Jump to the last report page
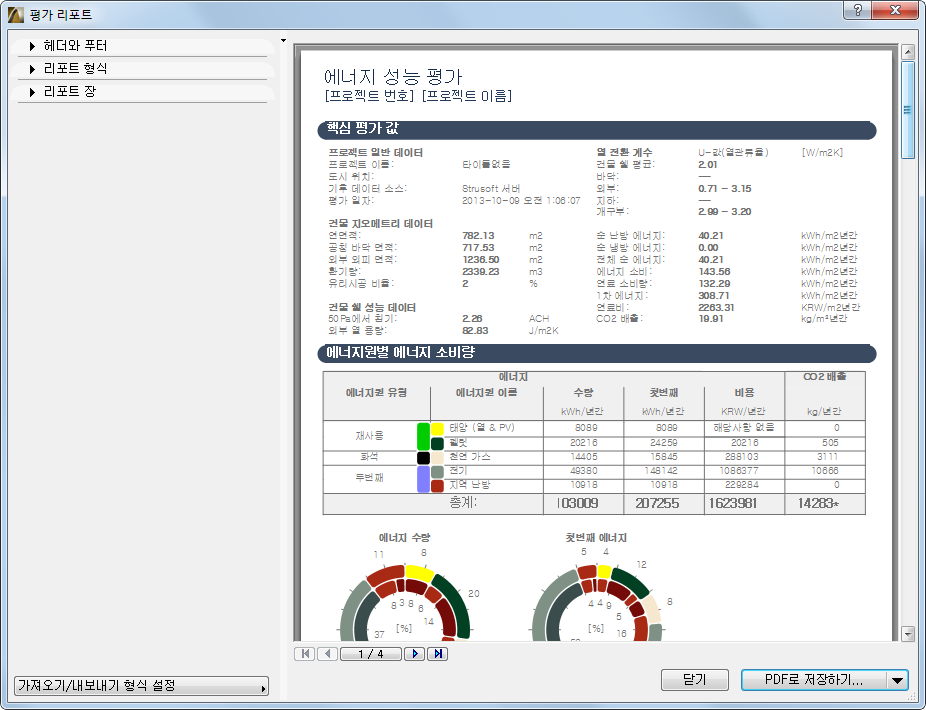926x710 pixels. tap(438, 654)
